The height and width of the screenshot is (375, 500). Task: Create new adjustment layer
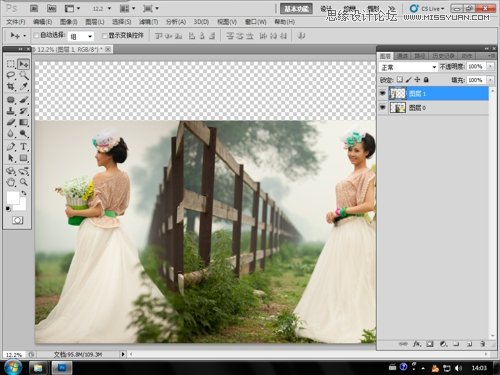[443, 344]
